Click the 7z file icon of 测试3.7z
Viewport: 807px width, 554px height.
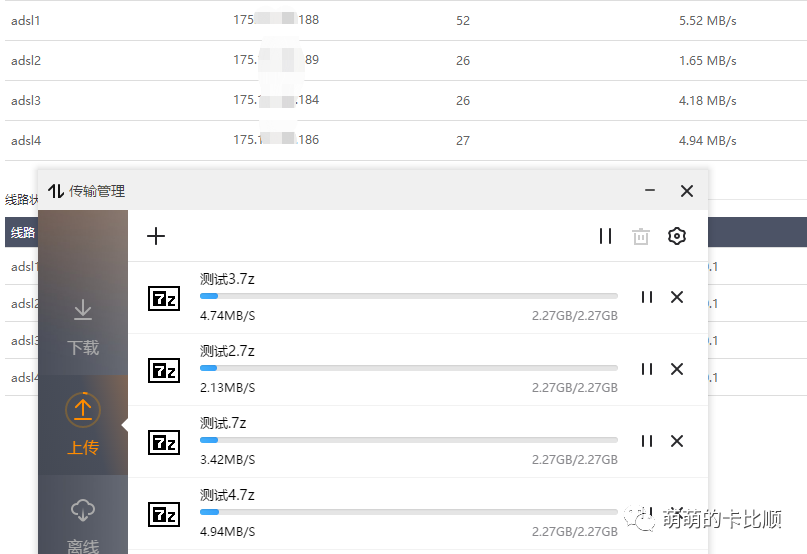pyautogui.click(x=164, y=299)
